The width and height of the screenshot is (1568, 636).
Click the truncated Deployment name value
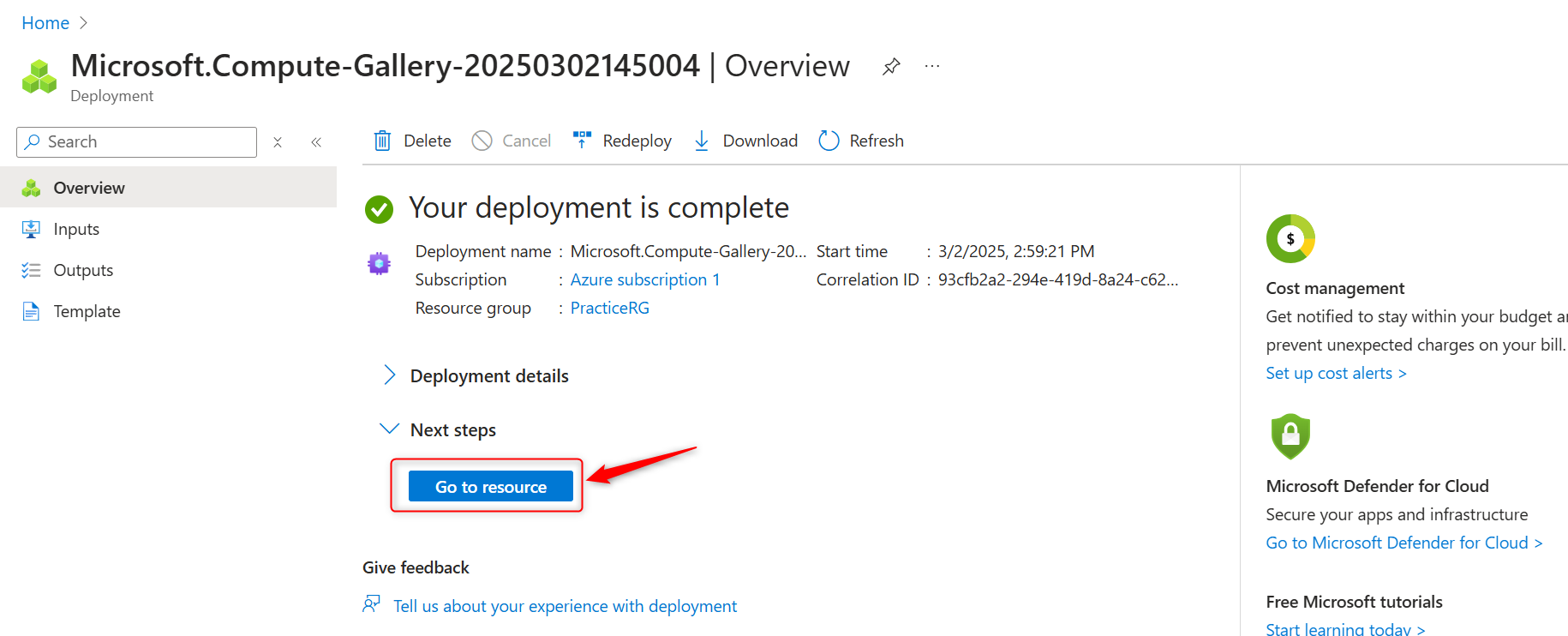[x=689, y=251]
